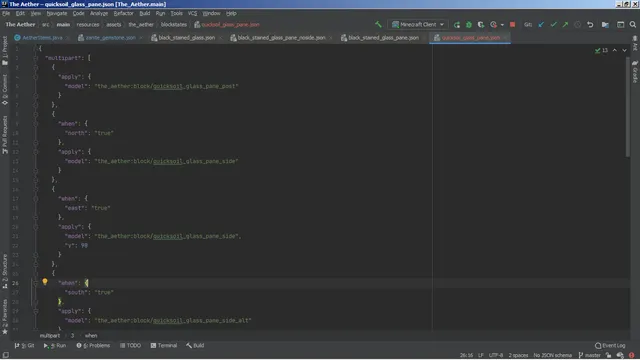Open the Run menu
The image size is (640, 360).
[160, 13]
